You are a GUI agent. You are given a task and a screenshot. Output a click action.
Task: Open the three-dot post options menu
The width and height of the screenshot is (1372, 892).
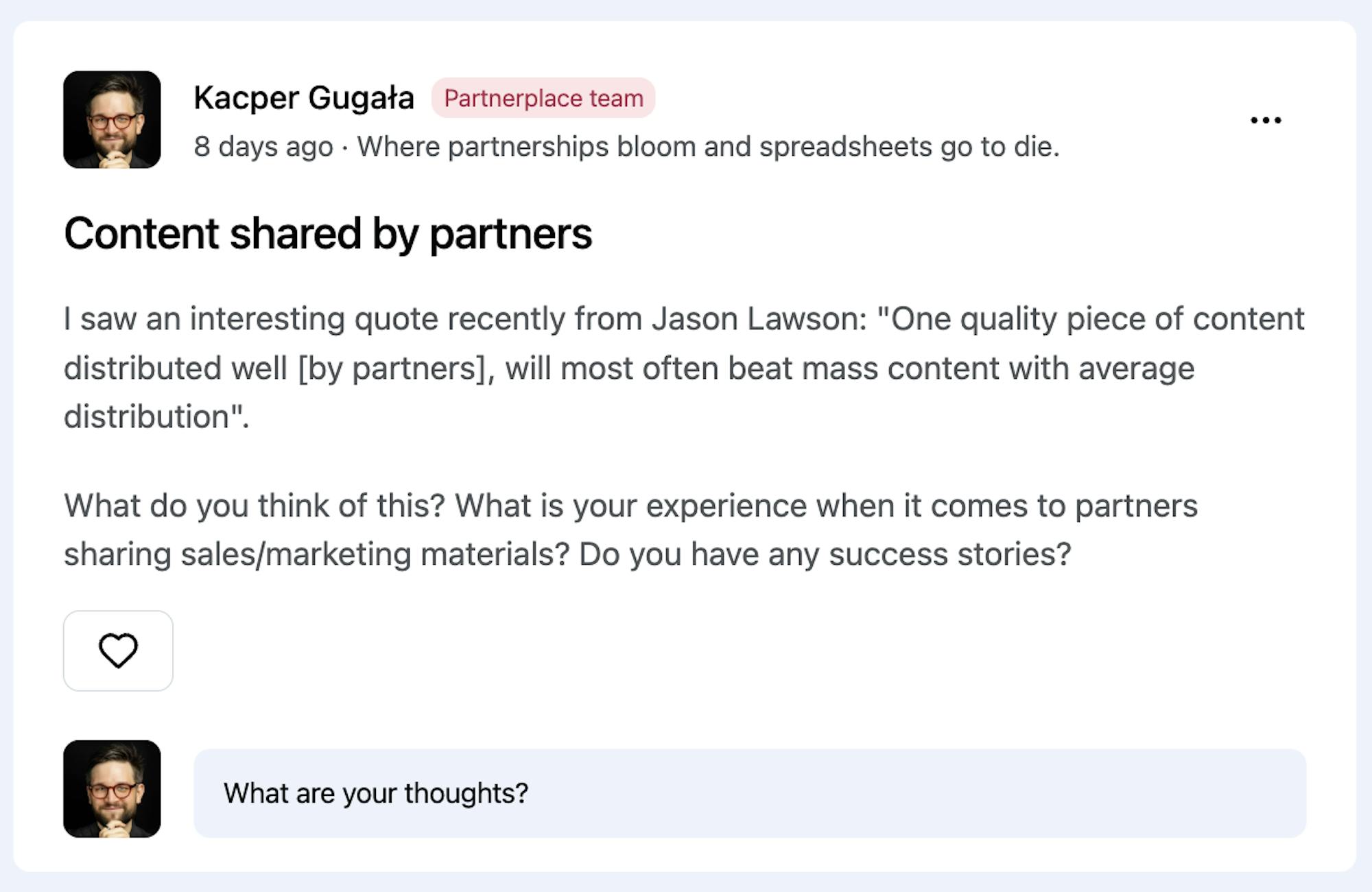tap(1265, 121)
